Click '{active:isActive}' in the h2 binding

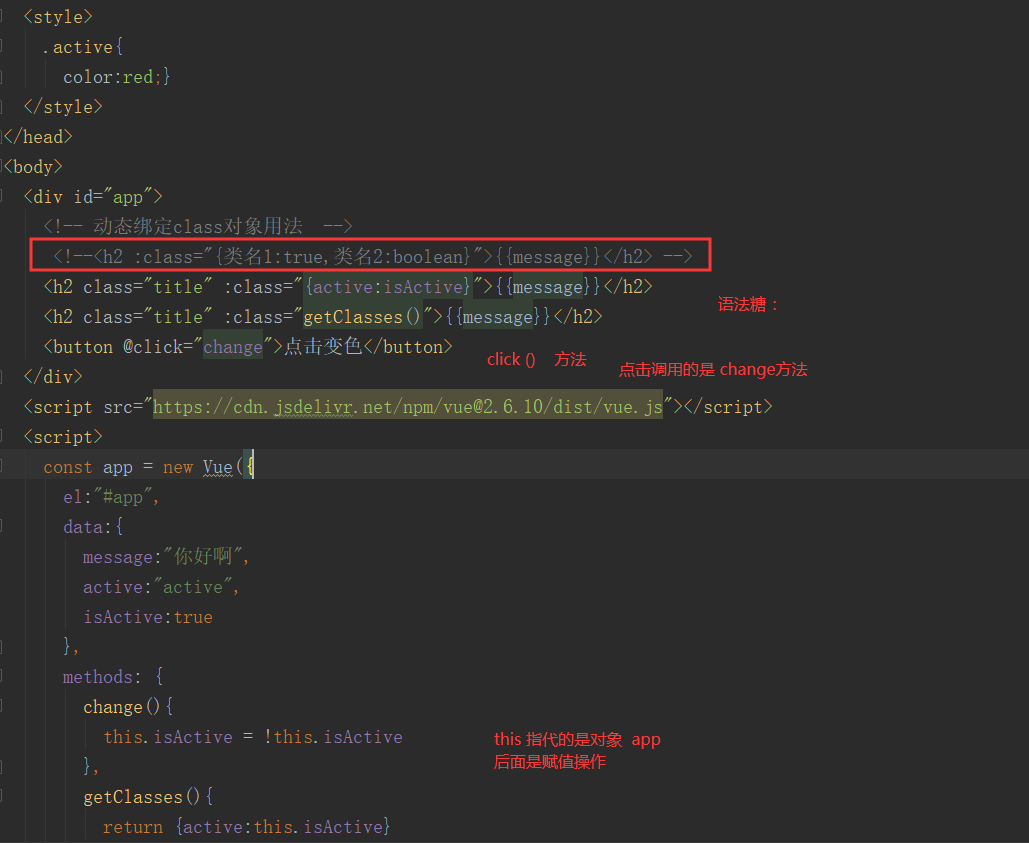tap(388, 287)
